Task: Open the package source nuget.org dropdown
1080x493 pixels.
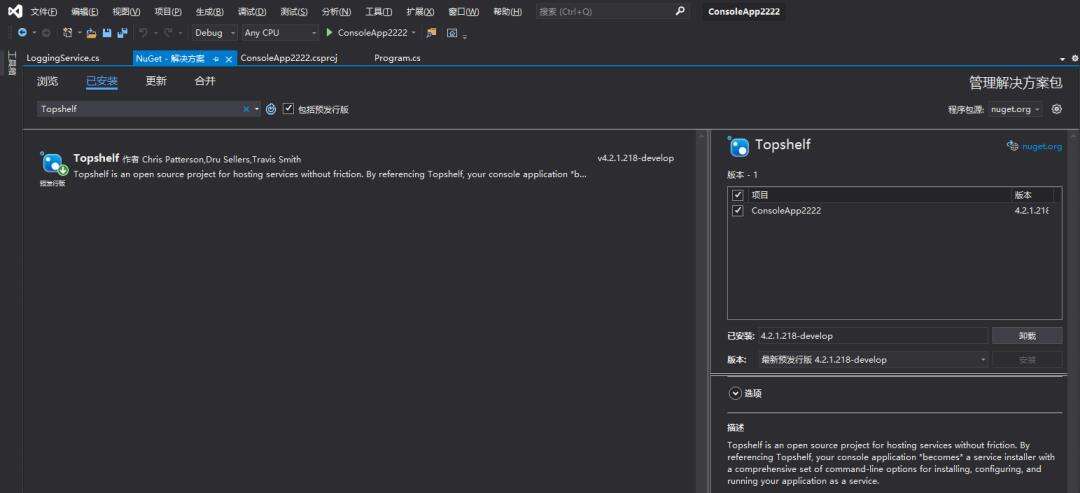Action: pos(1015,109)
